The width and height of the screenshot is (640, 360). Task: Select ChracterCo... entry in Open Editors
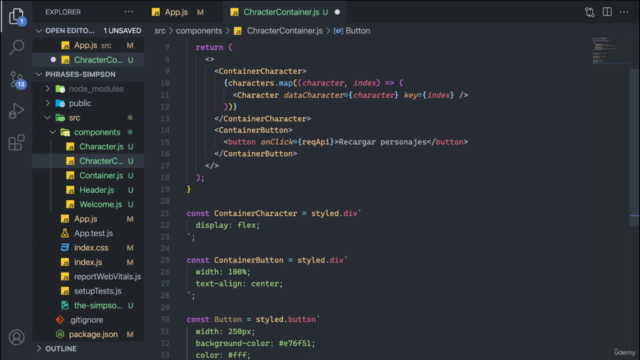pyautogui.click(x=88, y=60)
